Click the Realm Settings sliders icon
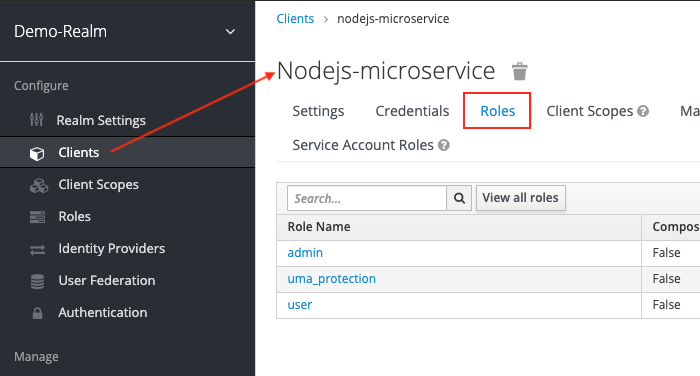 point(37,120)
